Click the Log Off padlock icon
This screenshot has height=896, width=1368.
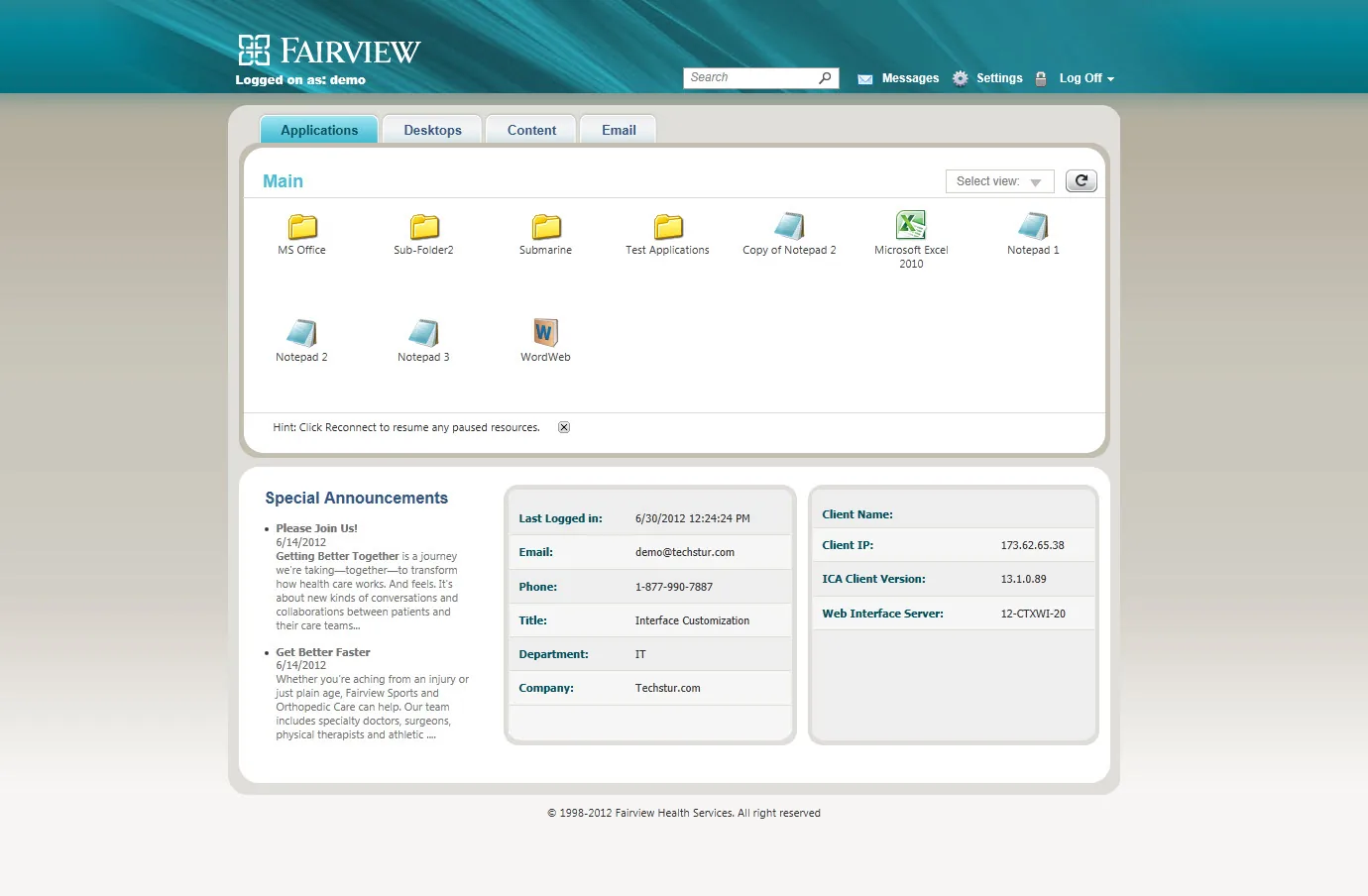click(1041, 78)
